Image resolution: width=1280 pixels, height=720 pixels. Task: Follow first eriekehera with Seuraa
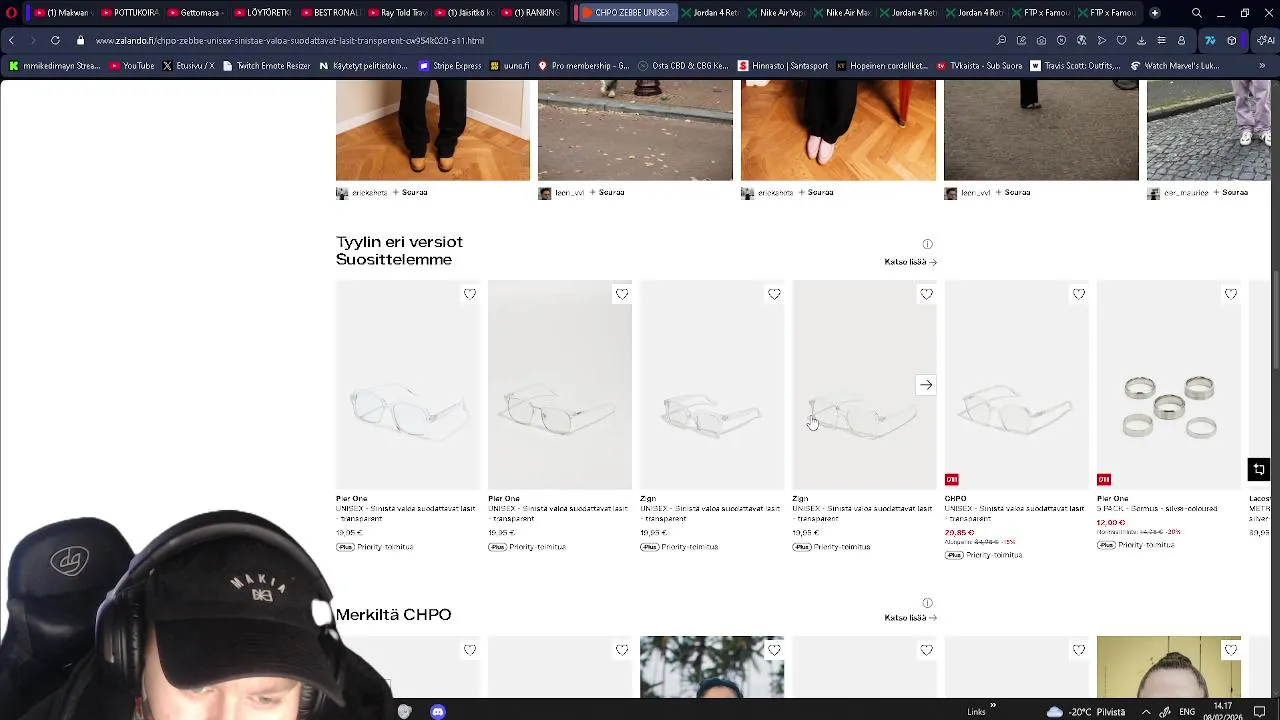pyautogui.click(x=410, y=192)
